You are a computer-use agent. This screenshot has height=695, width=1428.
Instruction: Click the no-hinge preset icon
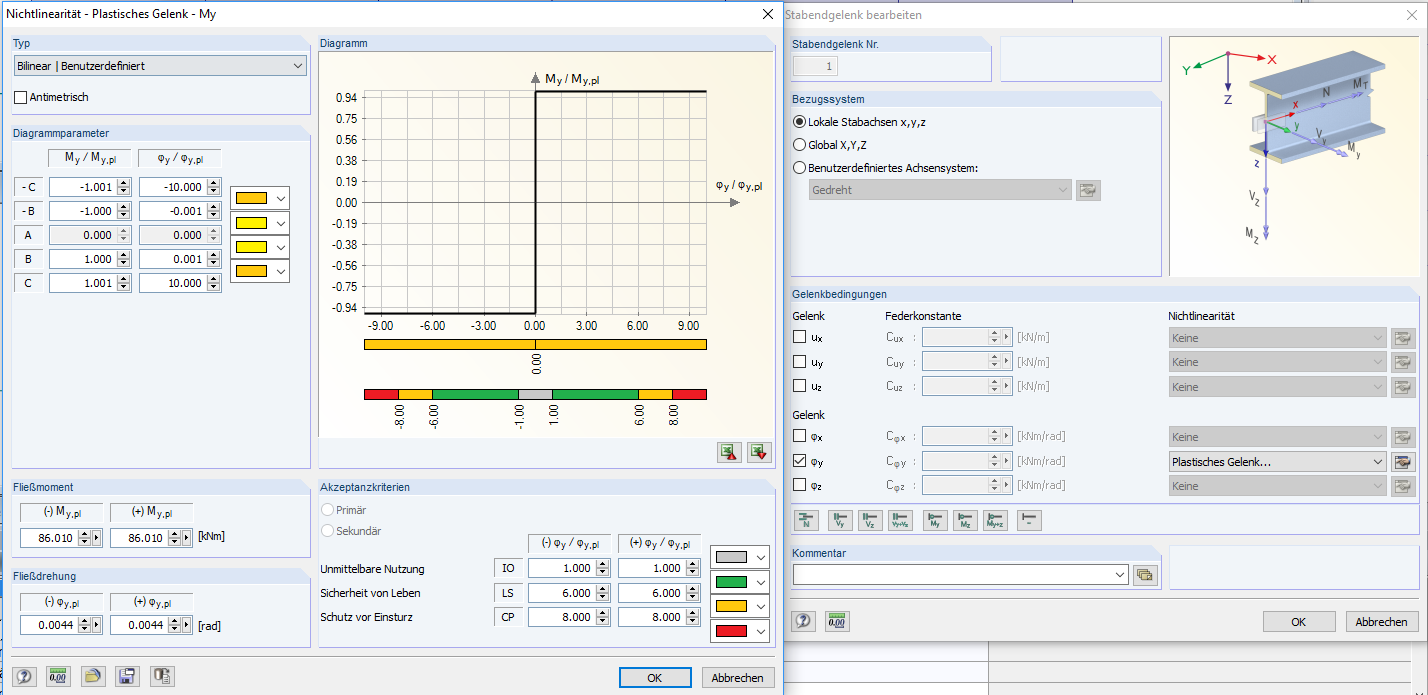tap(1030, 520)
